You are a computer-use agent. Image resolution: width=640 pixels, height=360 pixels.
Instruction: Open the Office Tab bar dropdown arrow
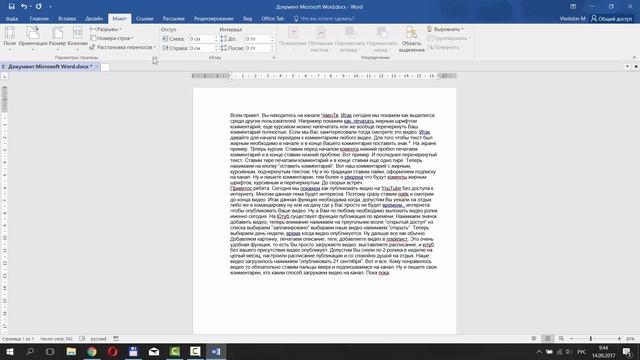(627, 67)
